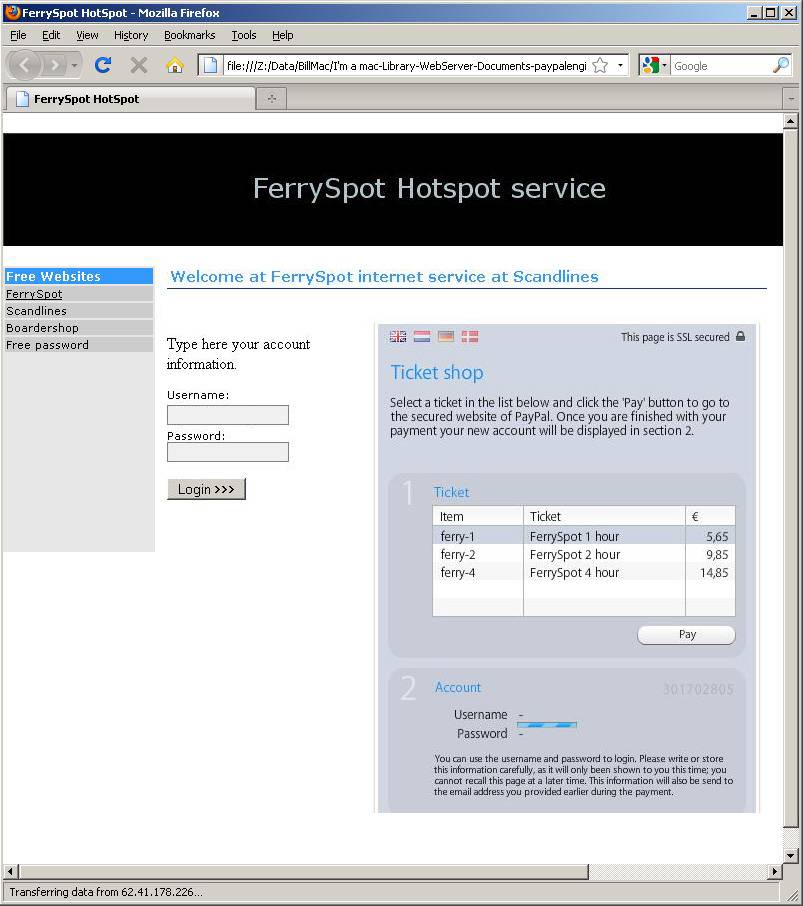Click the vertical scrollbar down arrow
The height and width of the screenshot is (906, 803).
coord(791,856)
